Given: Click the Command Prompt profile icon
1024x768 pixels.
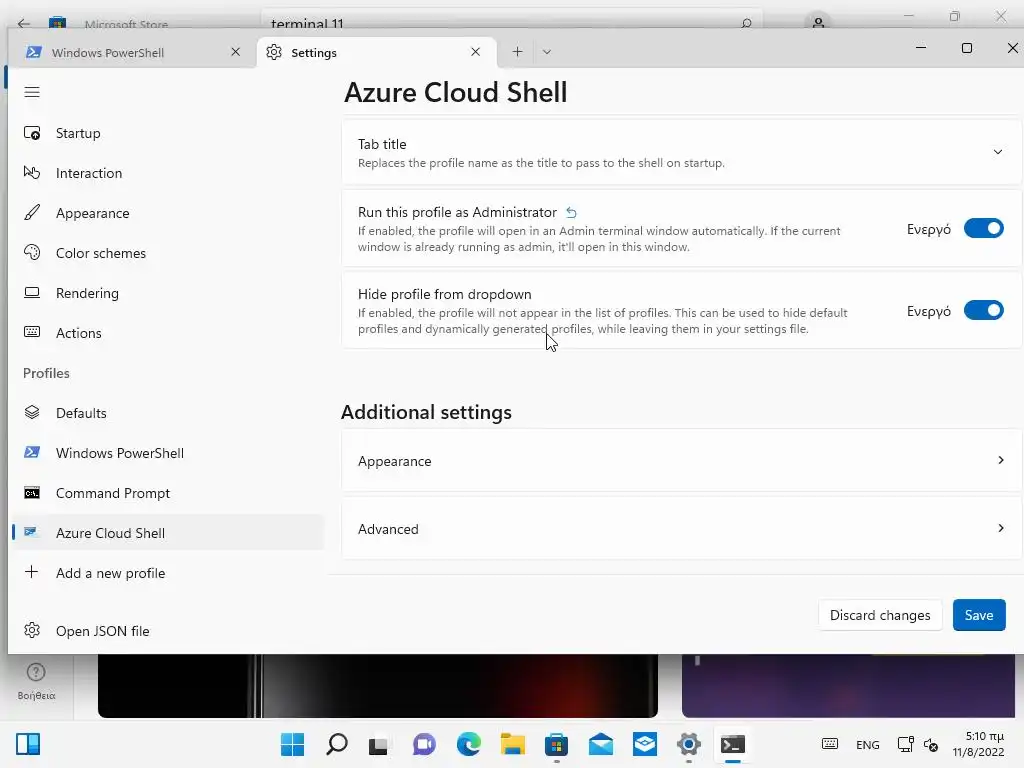Looking at the screenshot, I should click(x=32, y=492).
